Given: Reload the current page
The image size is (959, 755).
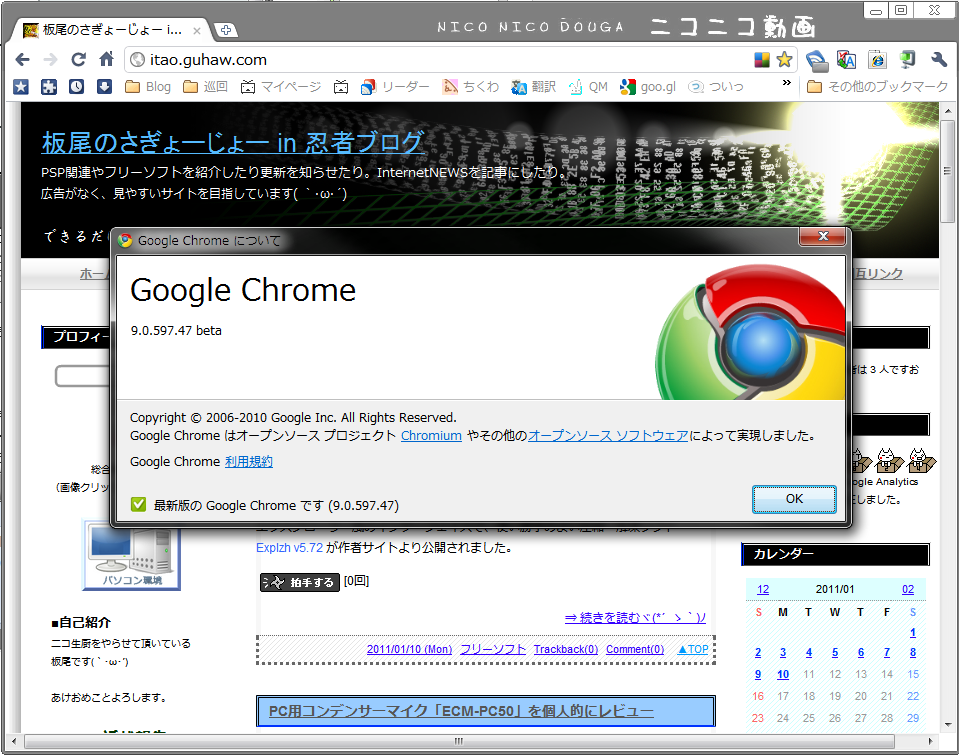Looking at the screenshot, I should pyautogui.click(x=78, y=59).
